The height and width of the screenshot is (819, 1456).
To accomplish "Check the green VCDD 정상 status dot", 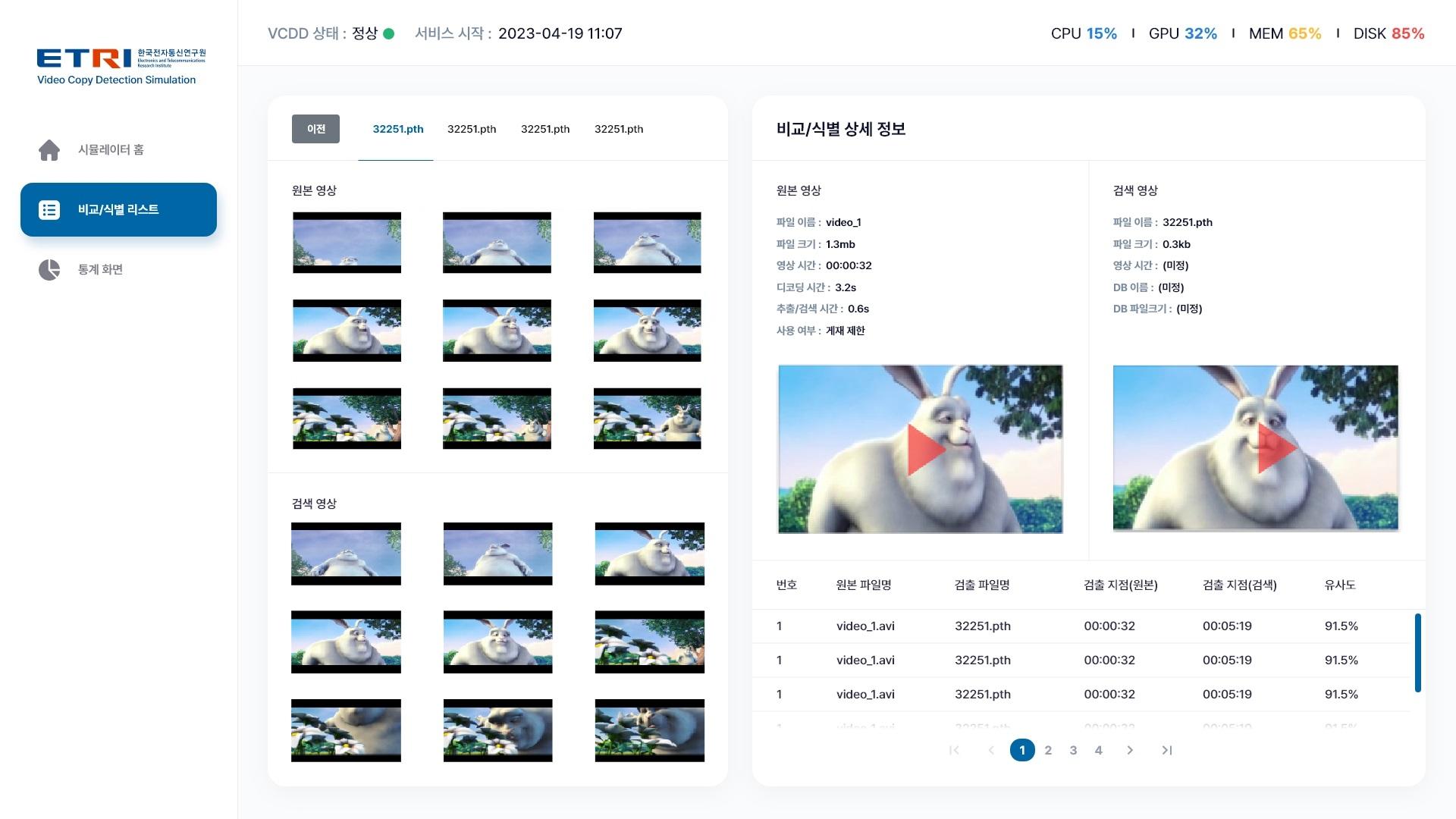I will (390, 33).
